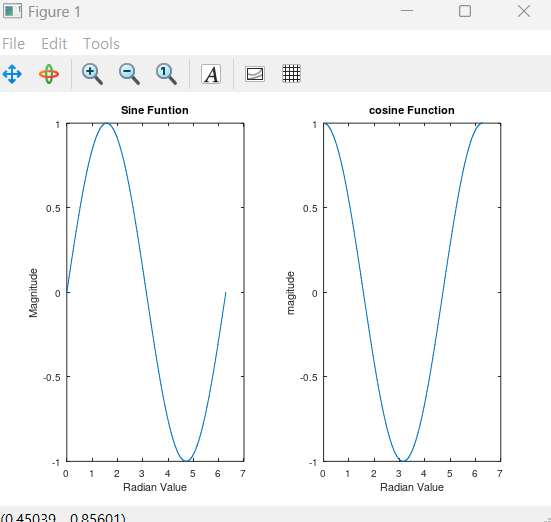Activate the Zoom In magnifier
Image resolution: width=551 pixels, height=522 pixels.
point(92,74)
